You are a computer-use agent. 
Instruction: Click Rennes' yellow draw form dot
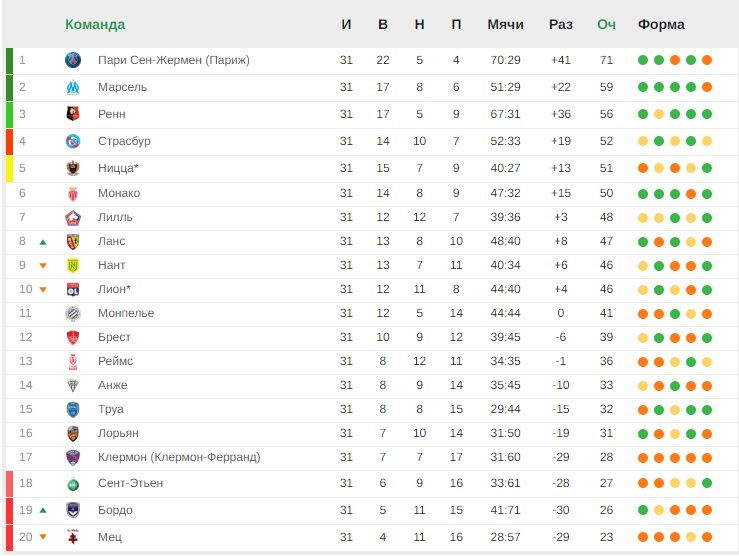tap(659, 114)
